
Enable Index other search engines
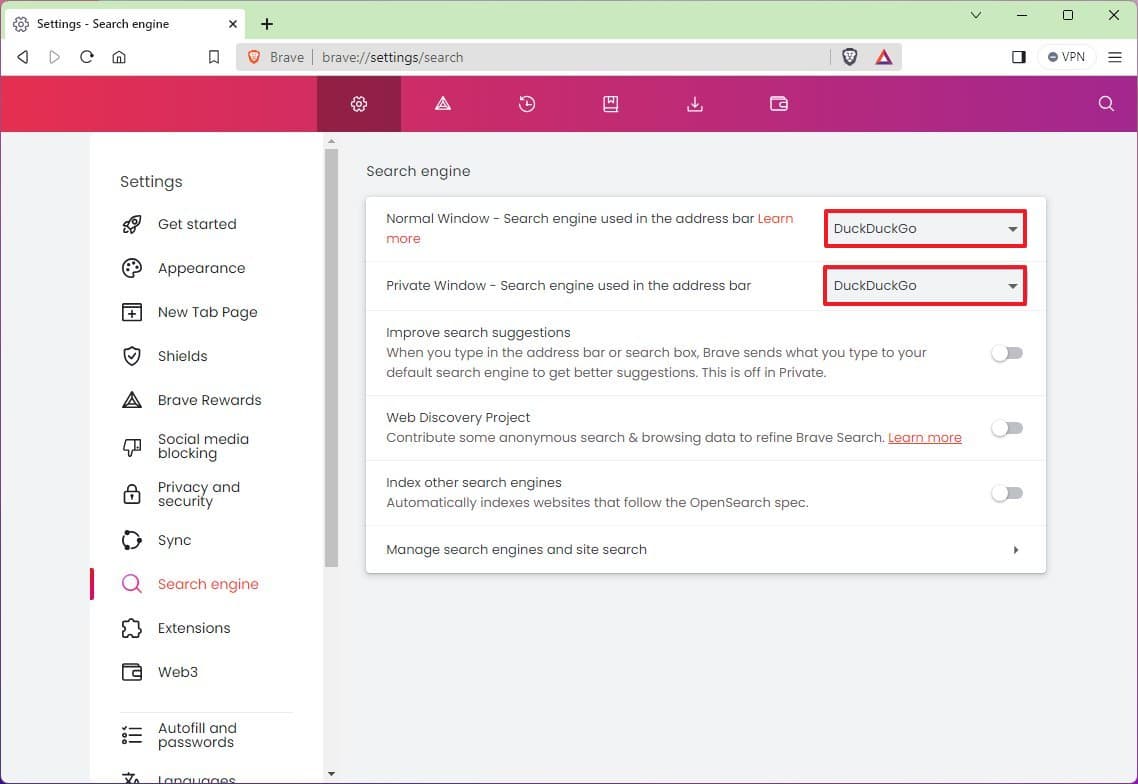1007,493
